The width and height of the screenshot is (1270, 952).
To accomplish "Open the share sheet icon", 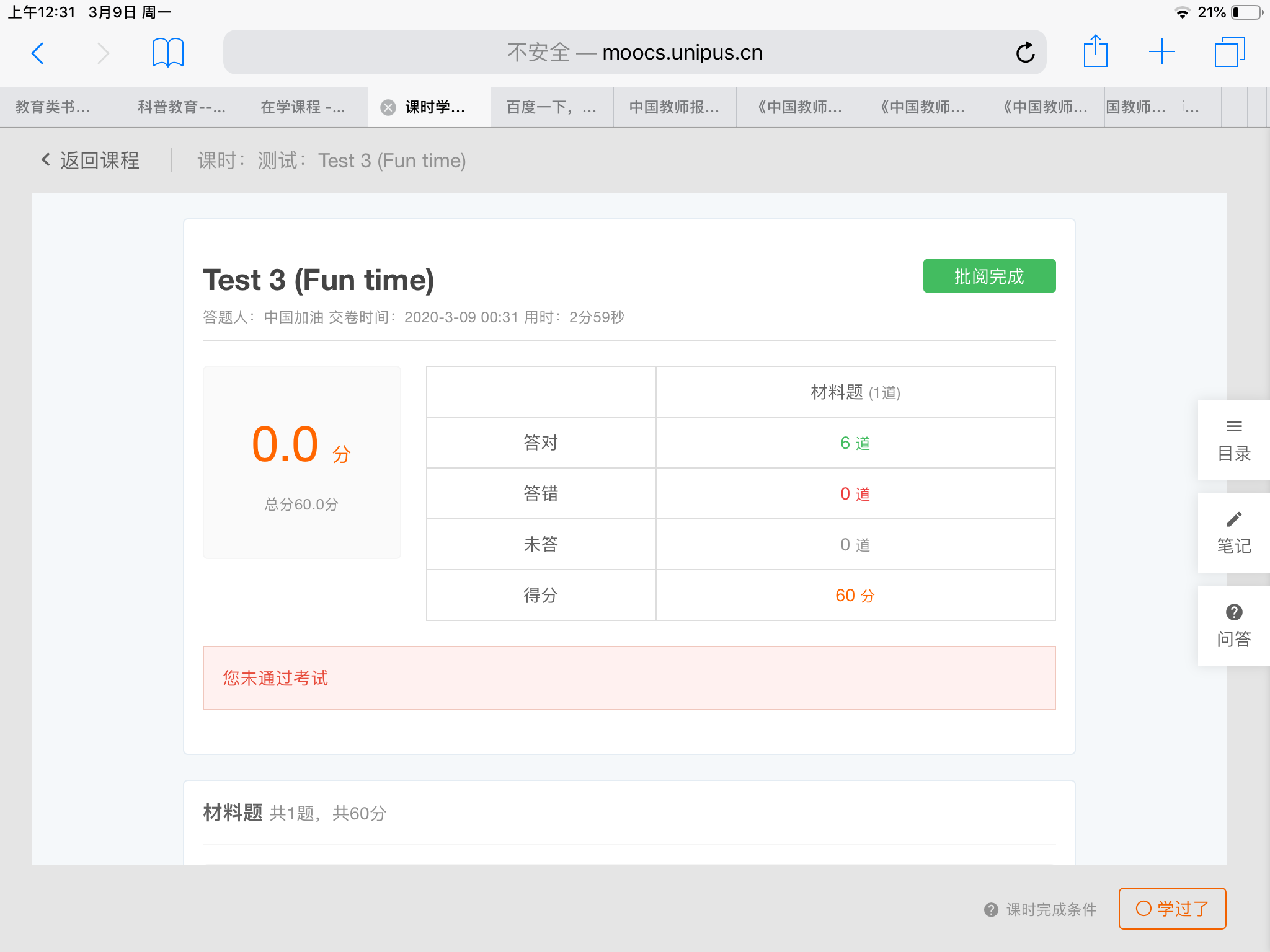I will pyautogui.click(x=1095, y=51).
